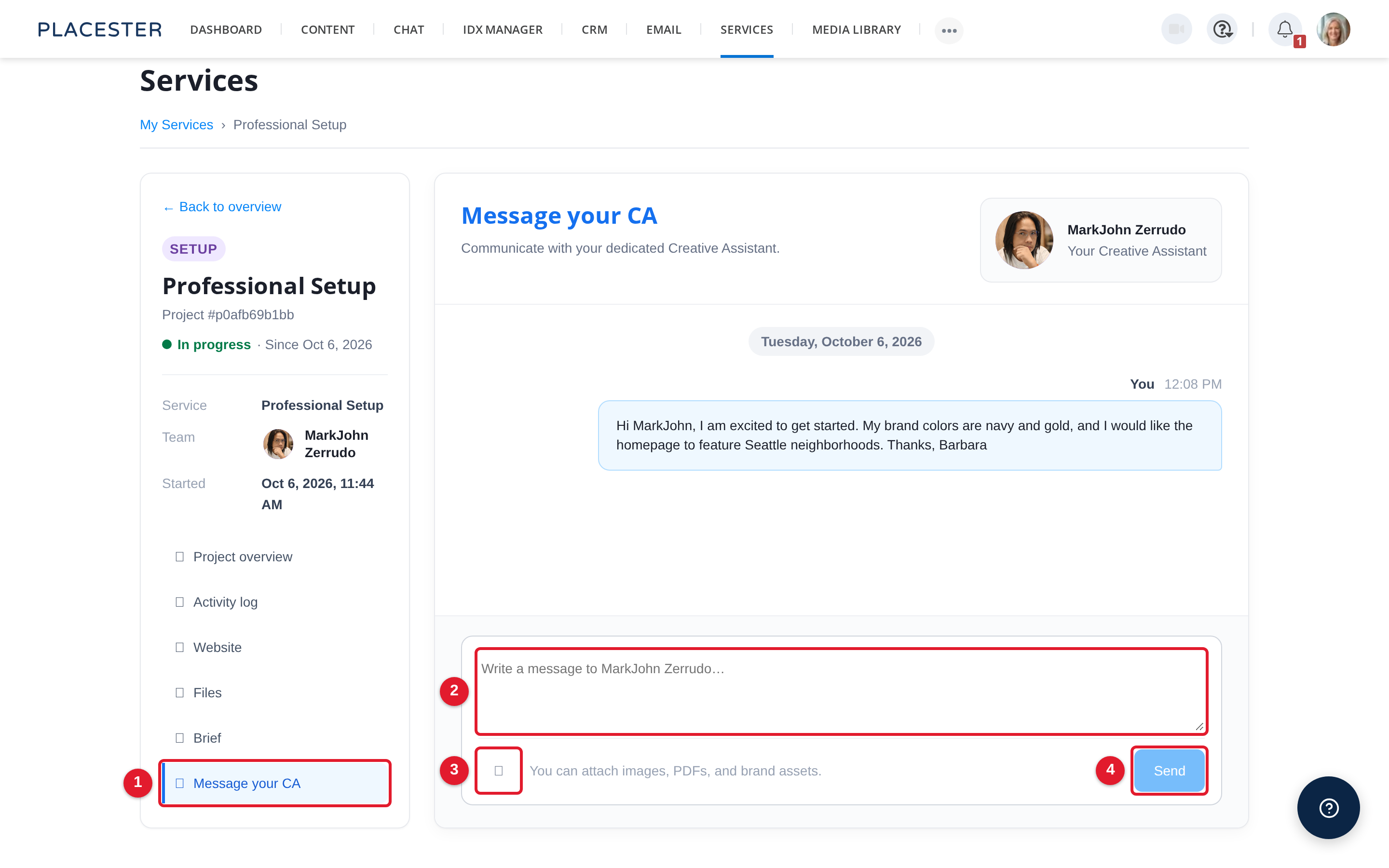The height and width of the screenshot is (868, 1389).
Task: Expand the more navigation items ellipsis
Action: [x=949, y=30]
